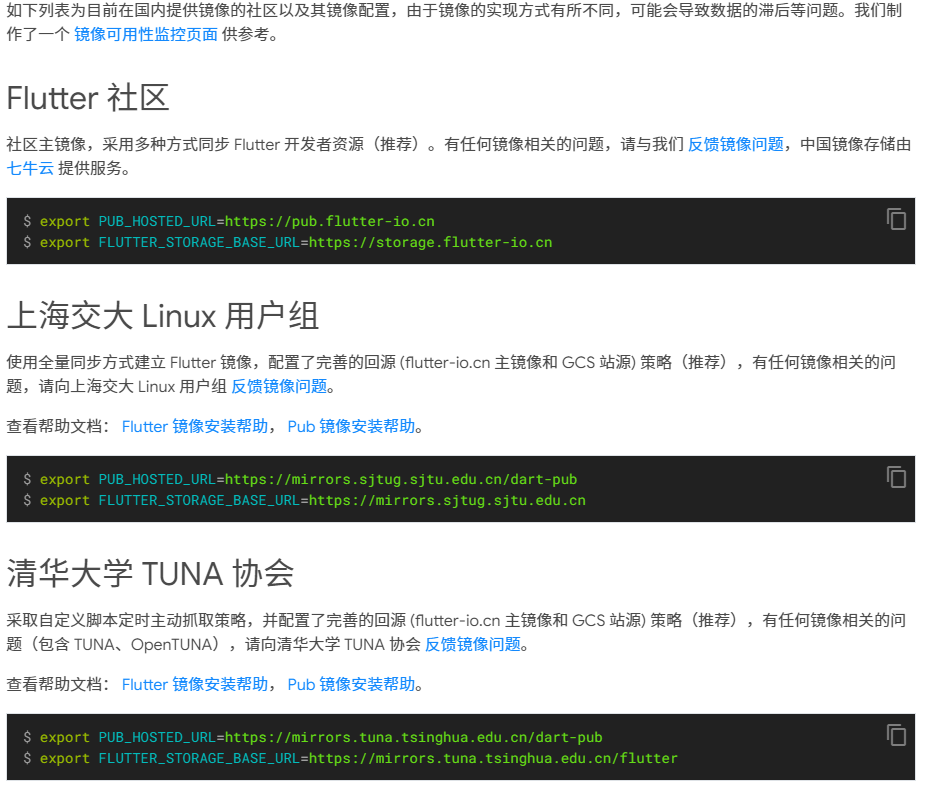Click the 上海交大 Linux 用户组 heading

pos(162,315)
